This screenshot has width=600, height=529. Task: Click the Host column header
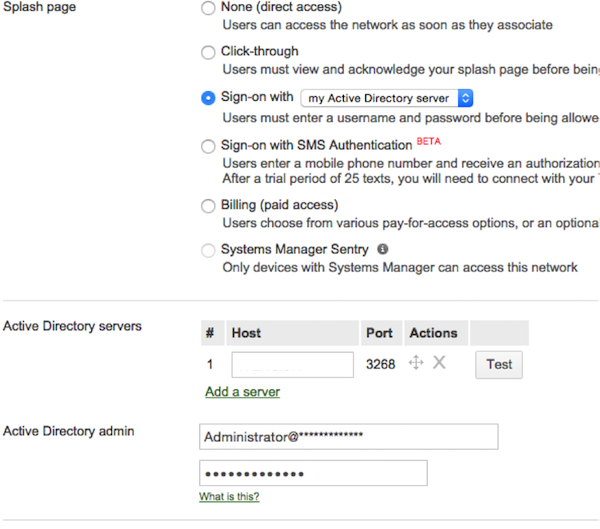tap(246, 333)
